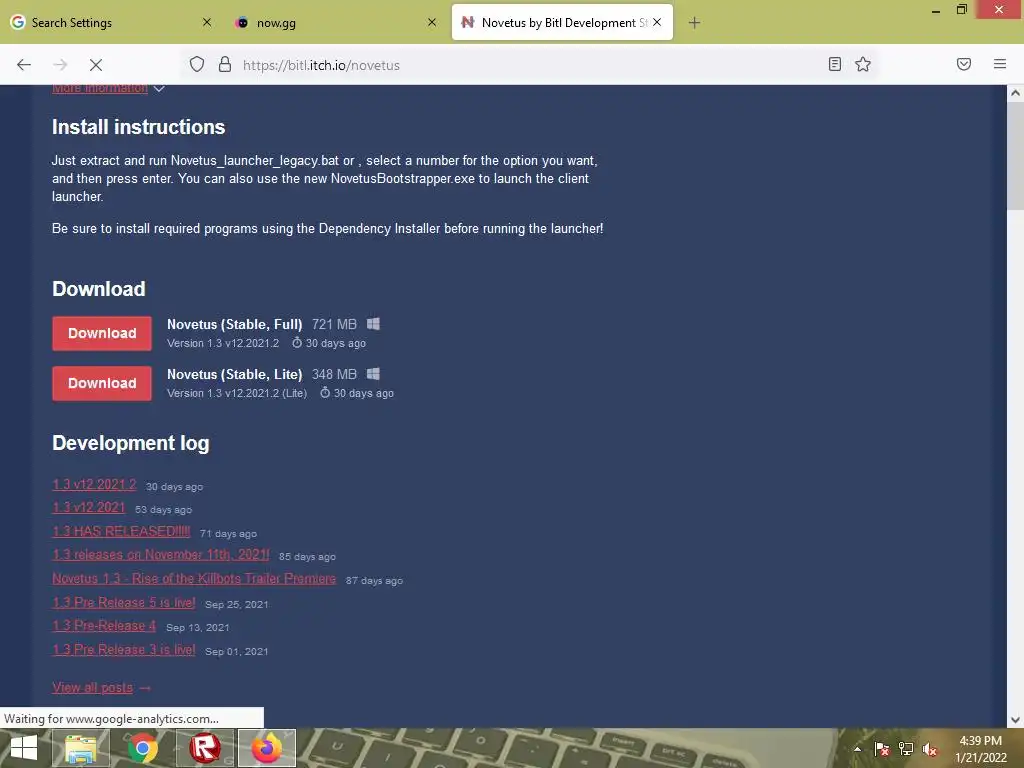
Task: Focus Firefox window in taskbar
Action: (x=267, y=748)
